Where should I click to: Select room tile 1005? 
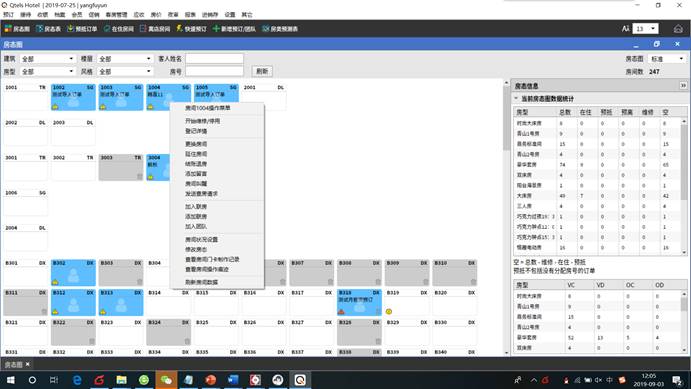[216, 97]
